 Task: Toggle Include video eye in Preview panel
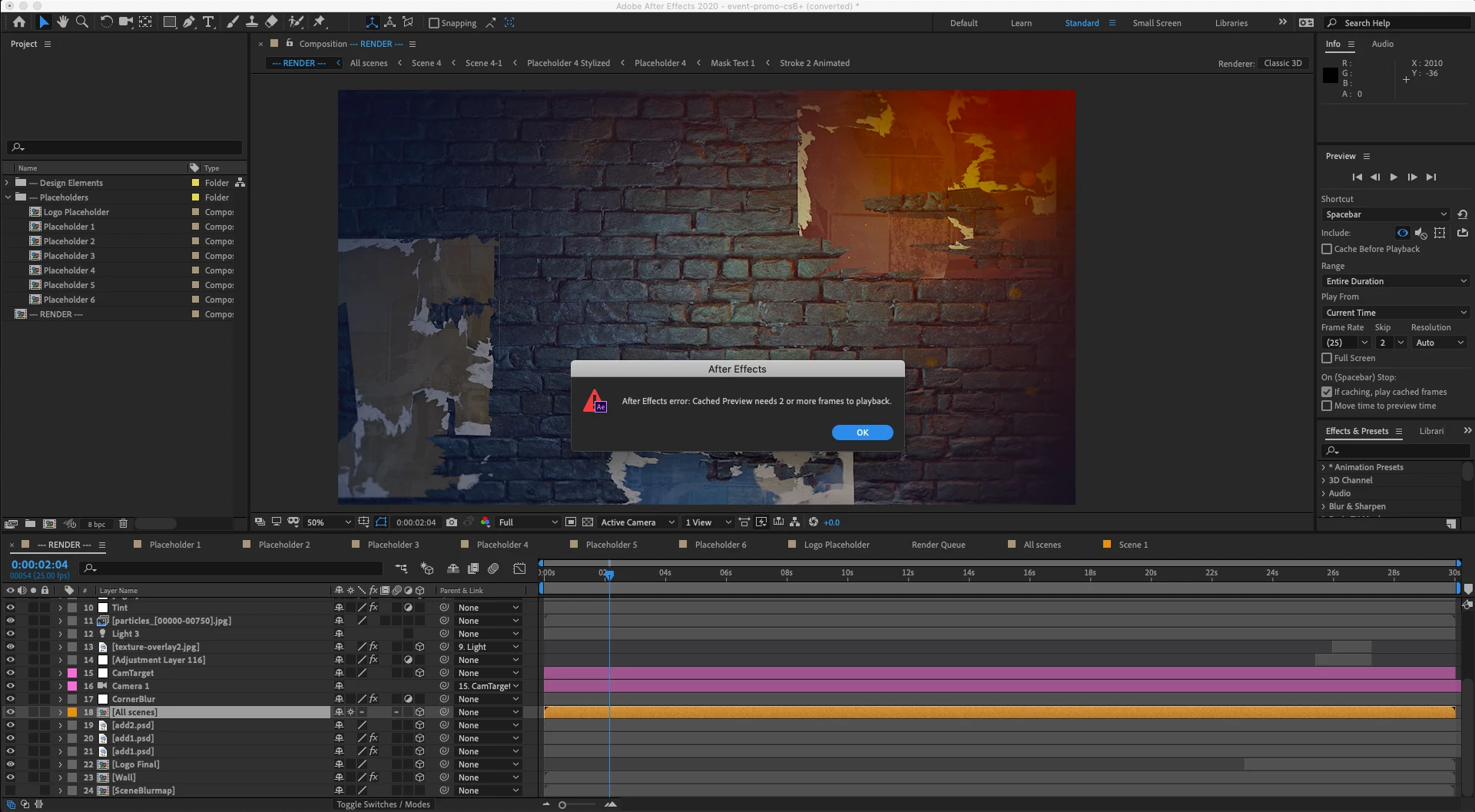click(x=1403, y=233)
